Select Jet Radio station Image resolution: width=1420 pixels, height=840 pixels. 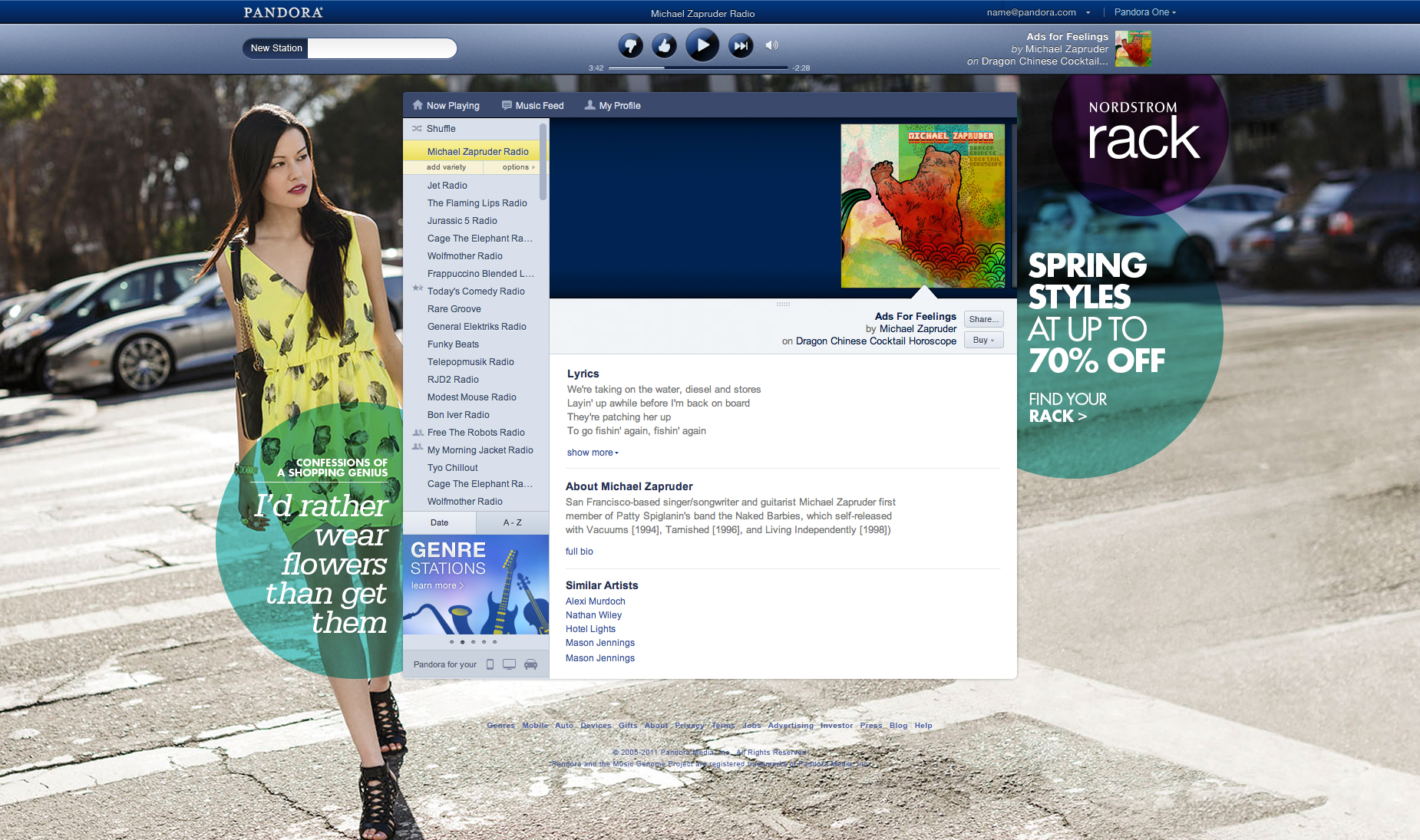[x=447, y=186]
